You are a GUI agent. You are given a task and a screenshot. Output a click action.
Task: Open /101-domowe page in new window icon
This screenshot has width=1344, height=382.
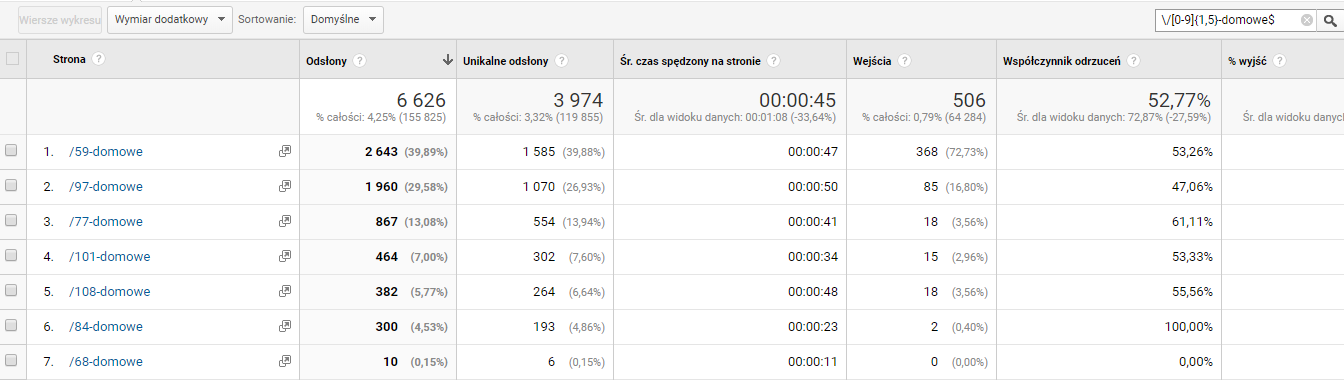coord(285,257)
